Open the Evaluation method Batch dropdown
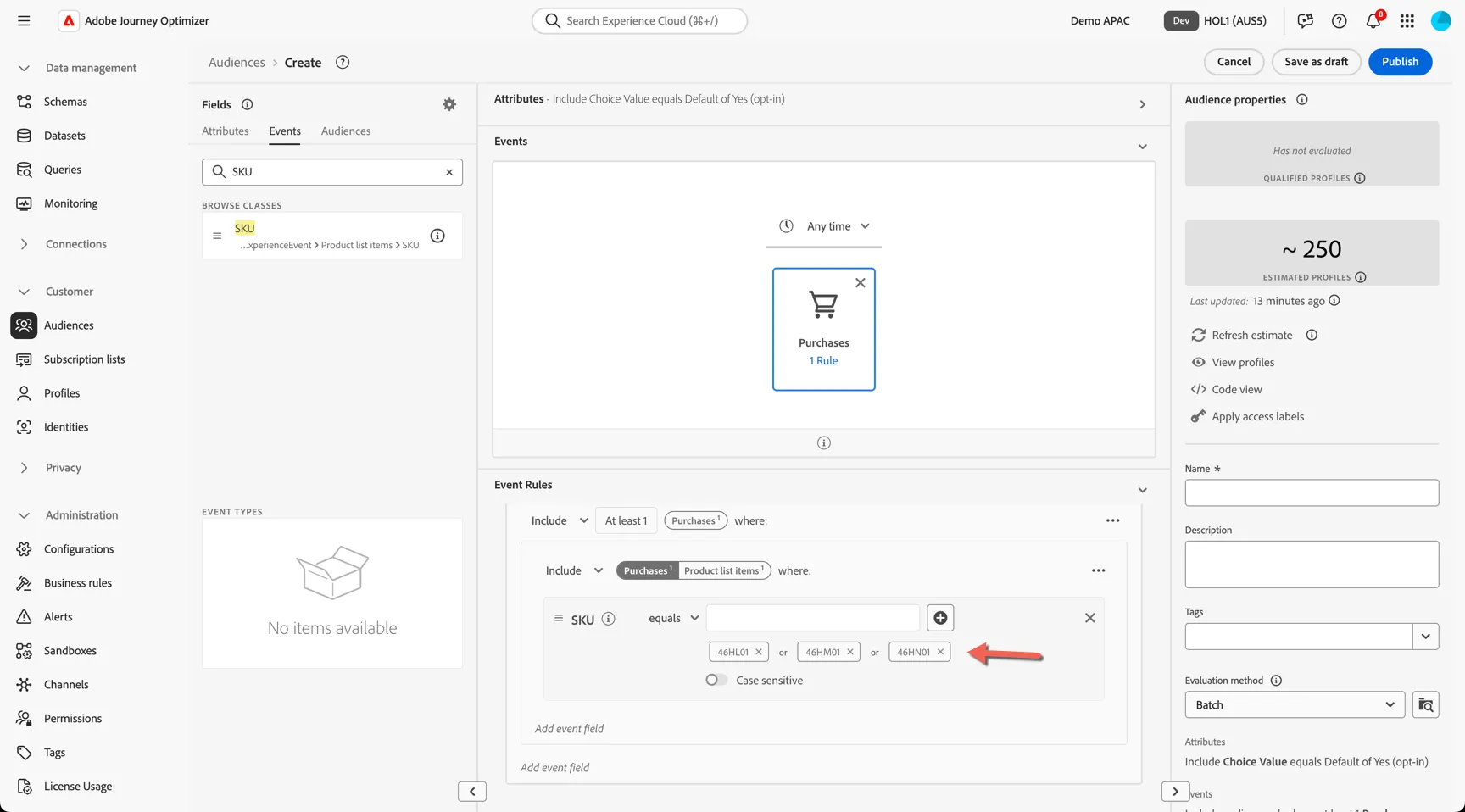This screenshot has width=1465, height=812. click(1295, 705)
